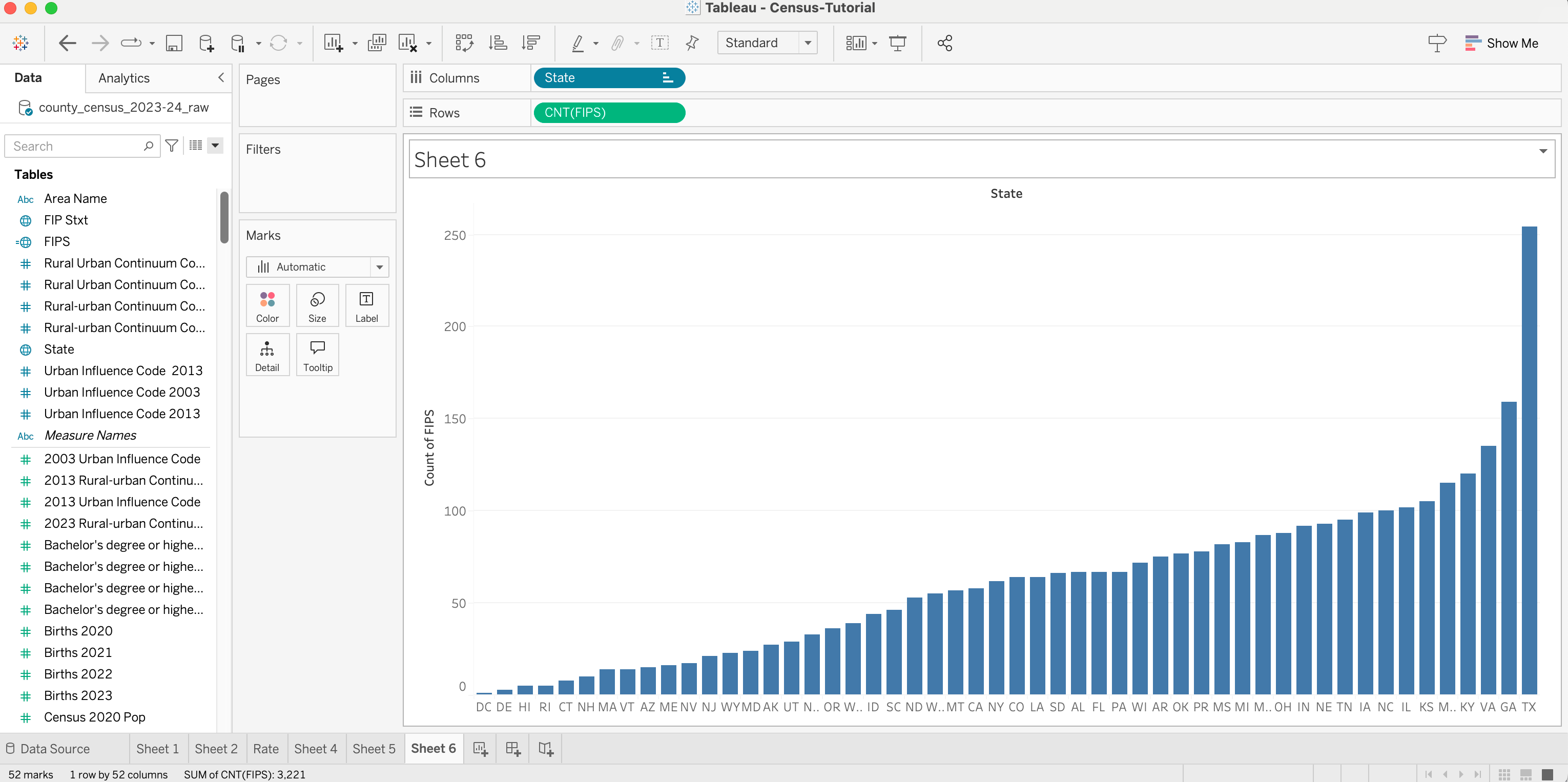
Task: Click the New worksheet toolbar icon
Action: click(x=333, y=43)
